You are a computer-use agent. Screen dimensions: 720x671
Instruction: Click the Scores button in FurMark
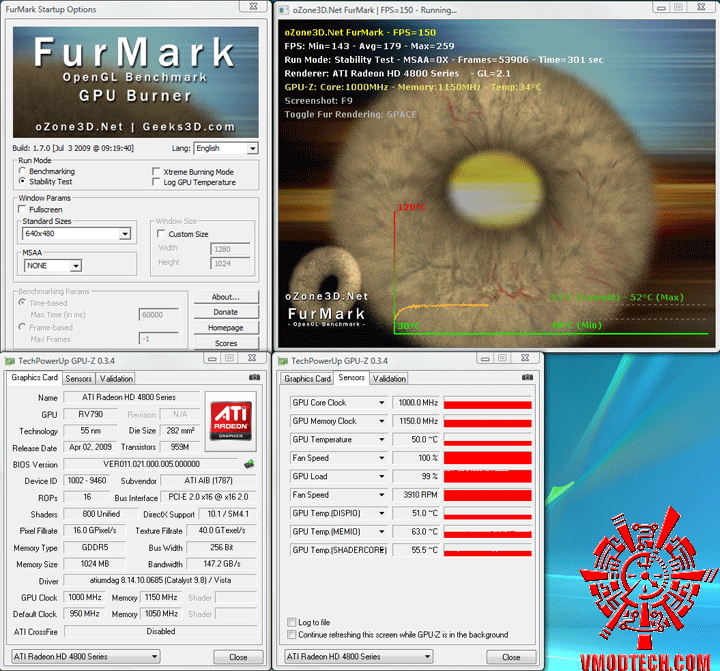click(x=226, y=343)
